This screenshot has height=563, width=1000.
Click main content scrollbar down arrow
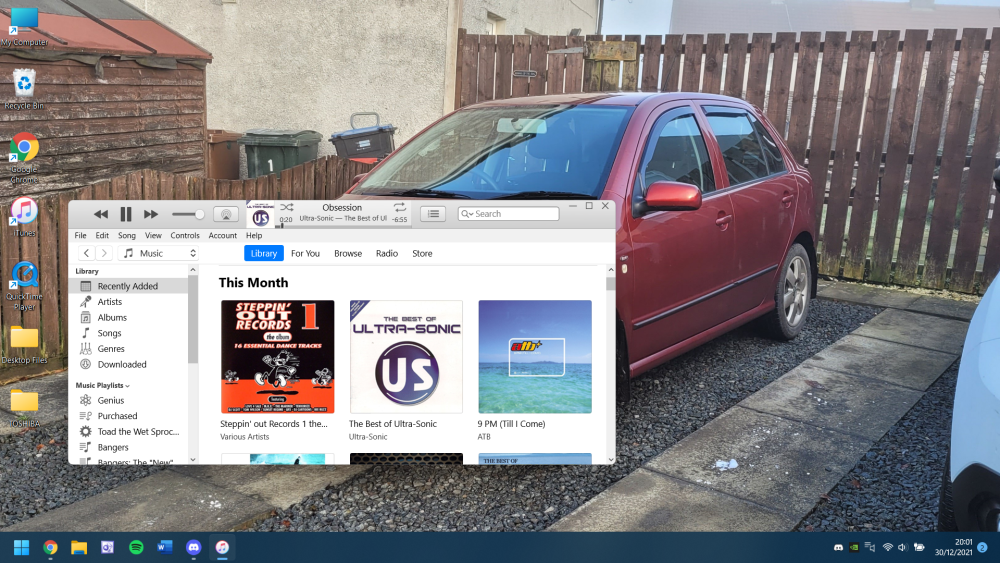610,459
